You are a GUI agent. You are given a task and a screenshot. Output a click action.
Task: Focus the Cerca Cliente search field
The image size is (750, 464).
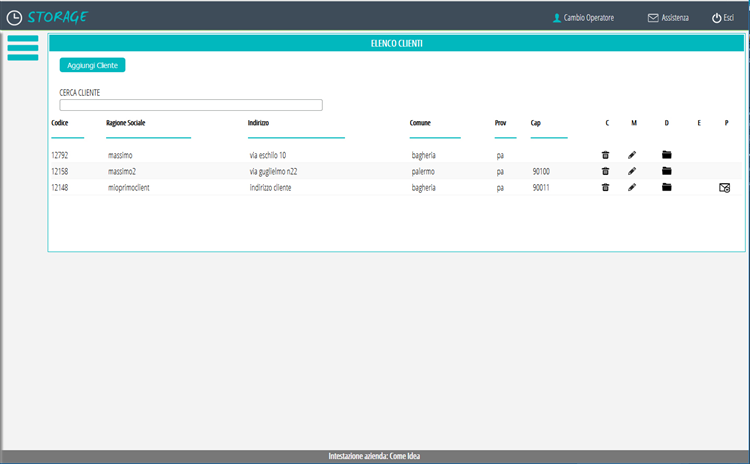pos(191,105)
